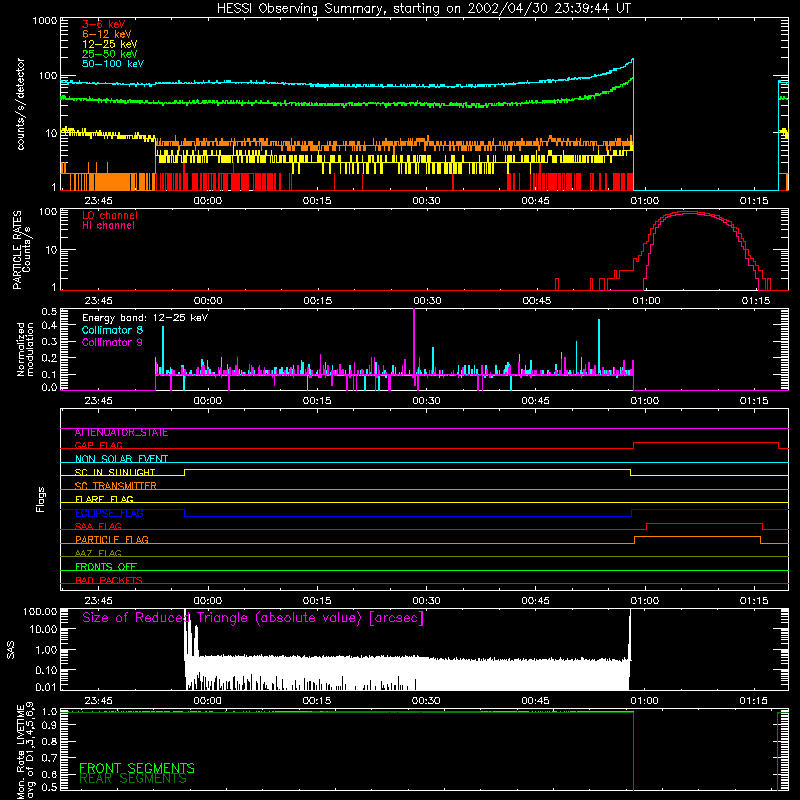Click the 0.5 tick label on modulation axis

(x=49, y=311)
